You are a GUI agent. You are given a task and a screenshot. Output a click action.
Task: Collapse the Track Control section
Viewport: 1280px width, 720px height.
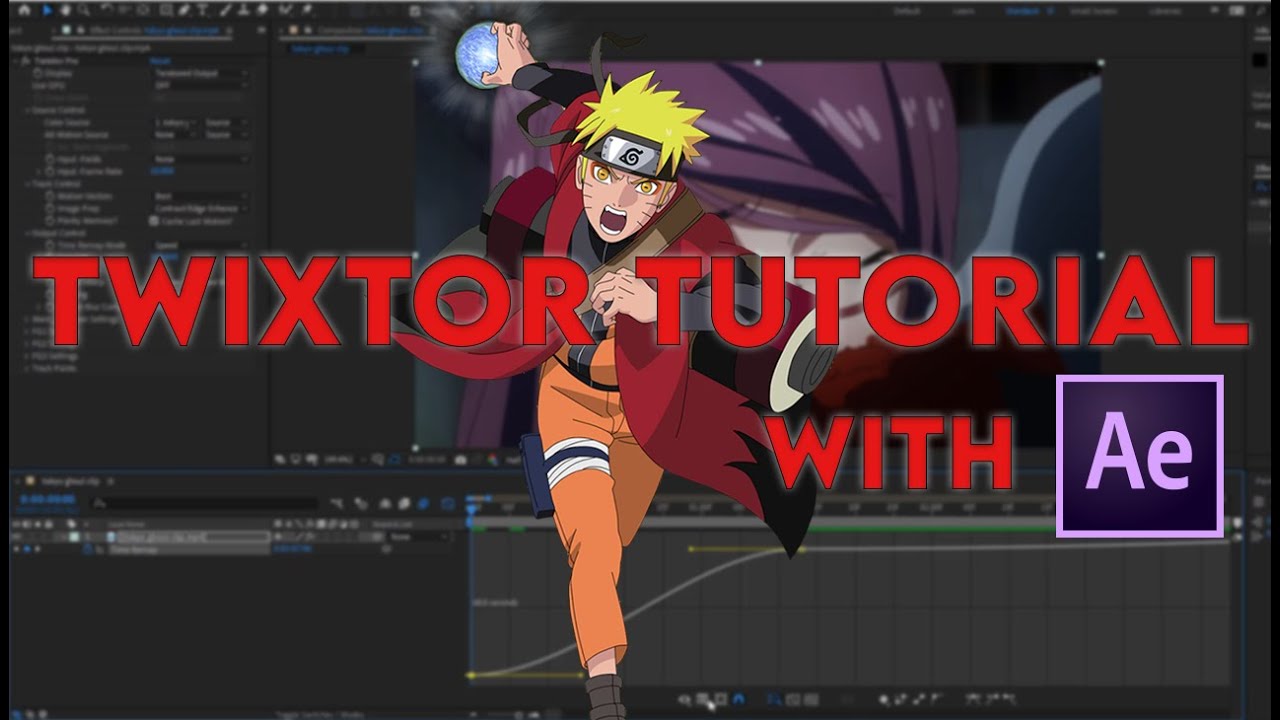pos(28,184)
